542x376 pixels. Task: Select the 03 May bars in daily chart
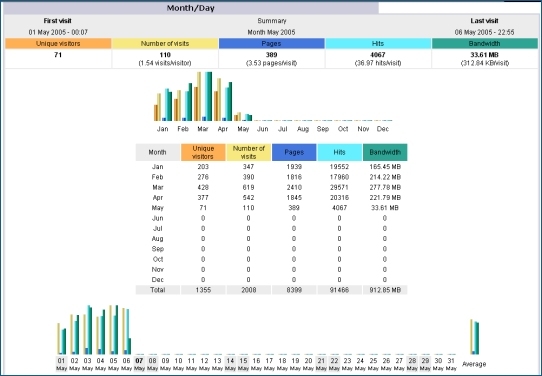pyautogui.click(x=87, y=330)
